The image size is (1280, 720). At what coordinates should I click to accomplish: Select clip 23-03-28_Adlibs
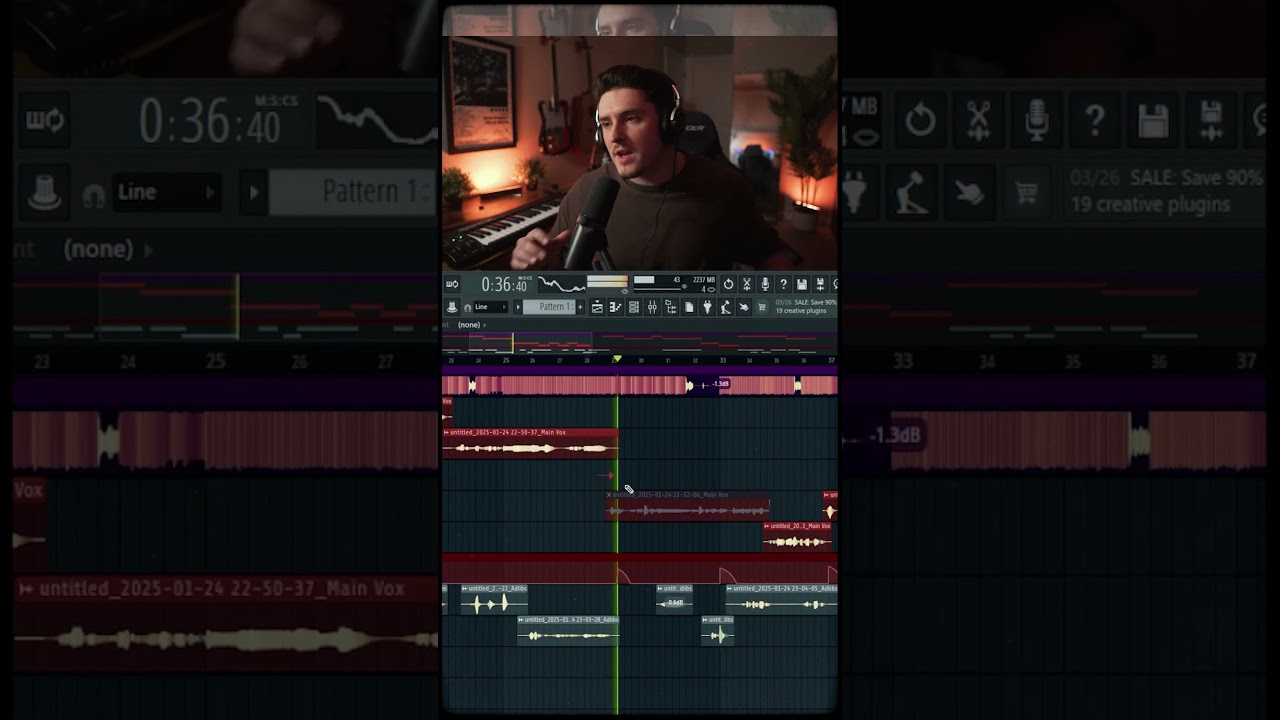[568, 630]
